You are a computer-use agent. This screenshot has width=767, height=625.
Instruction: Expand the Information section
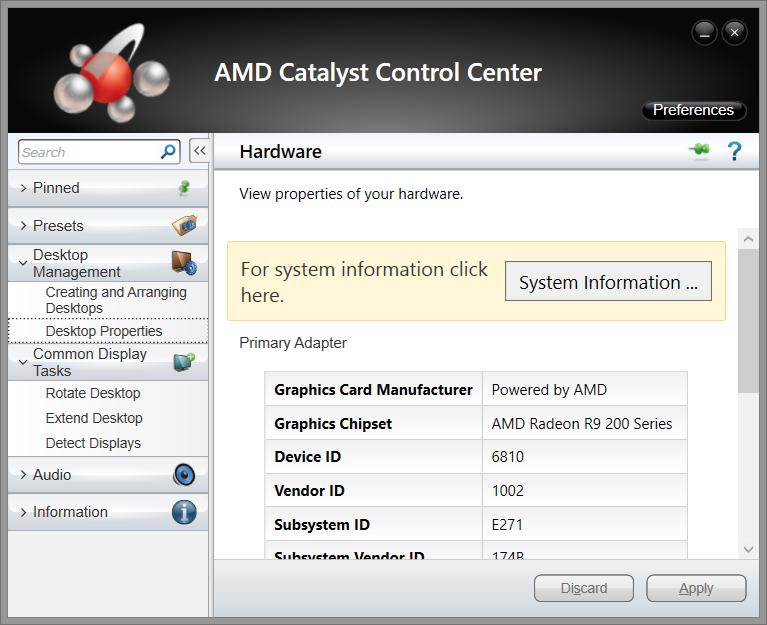pyautogui.click(x=23, y=512)
